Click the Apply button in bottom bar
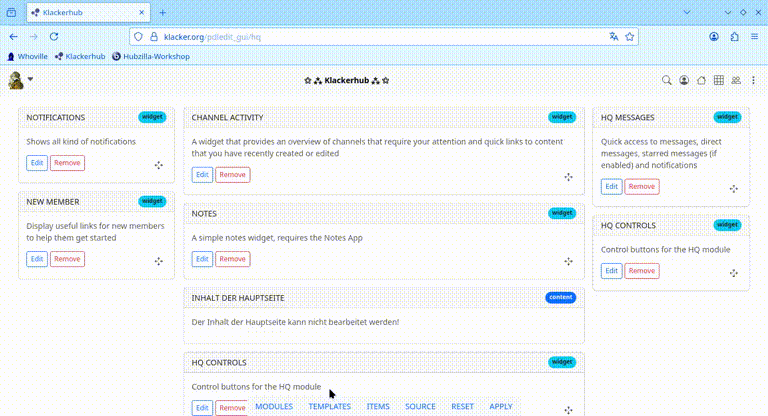This screenshot has width=768, height=416. [x=501, y=407]
